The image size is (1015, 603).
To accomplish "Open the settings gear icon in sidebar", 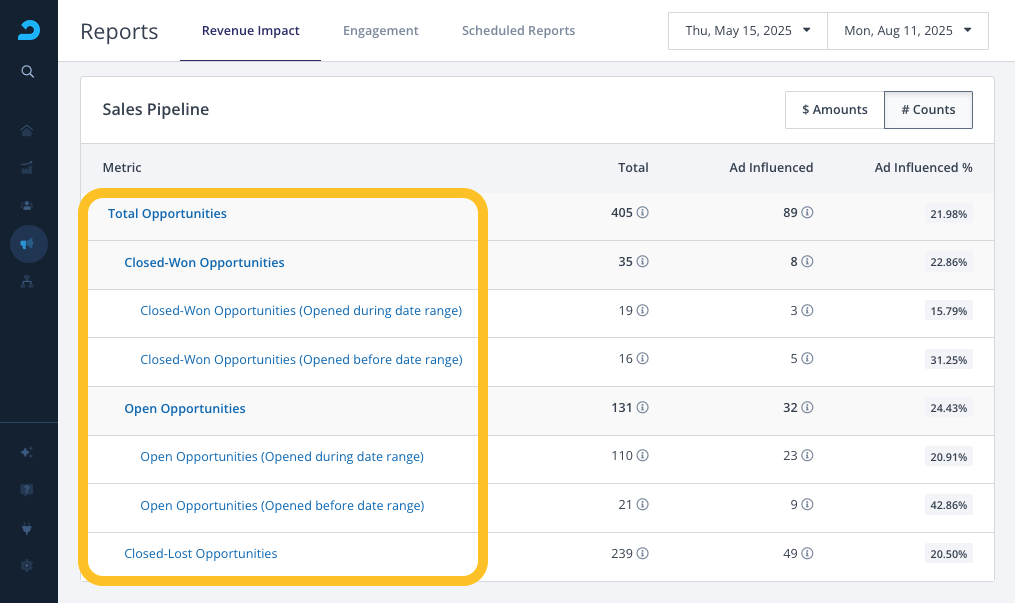I will [27, 565].
